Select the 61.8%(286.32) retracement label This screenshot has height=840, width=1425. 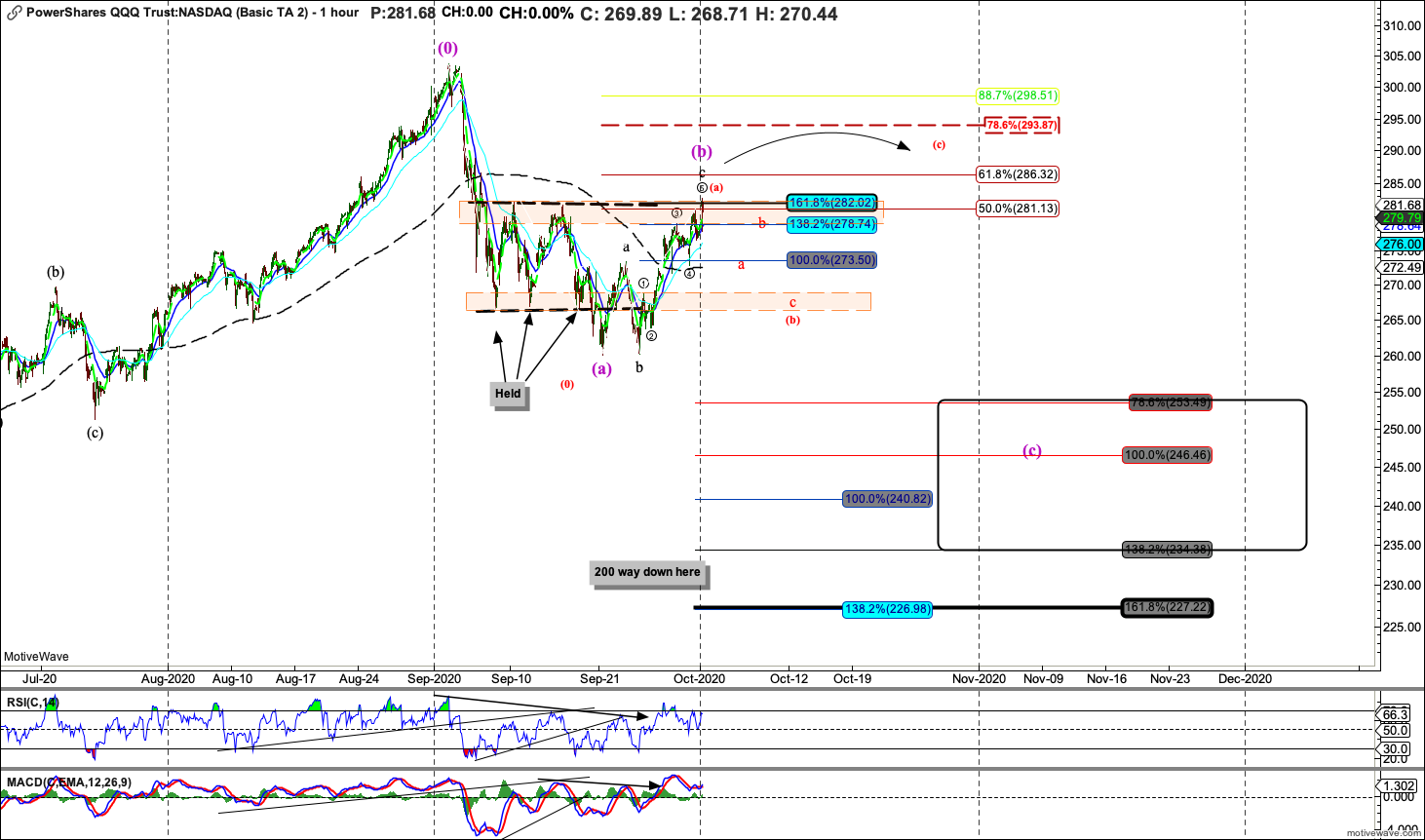point(1018,174)
